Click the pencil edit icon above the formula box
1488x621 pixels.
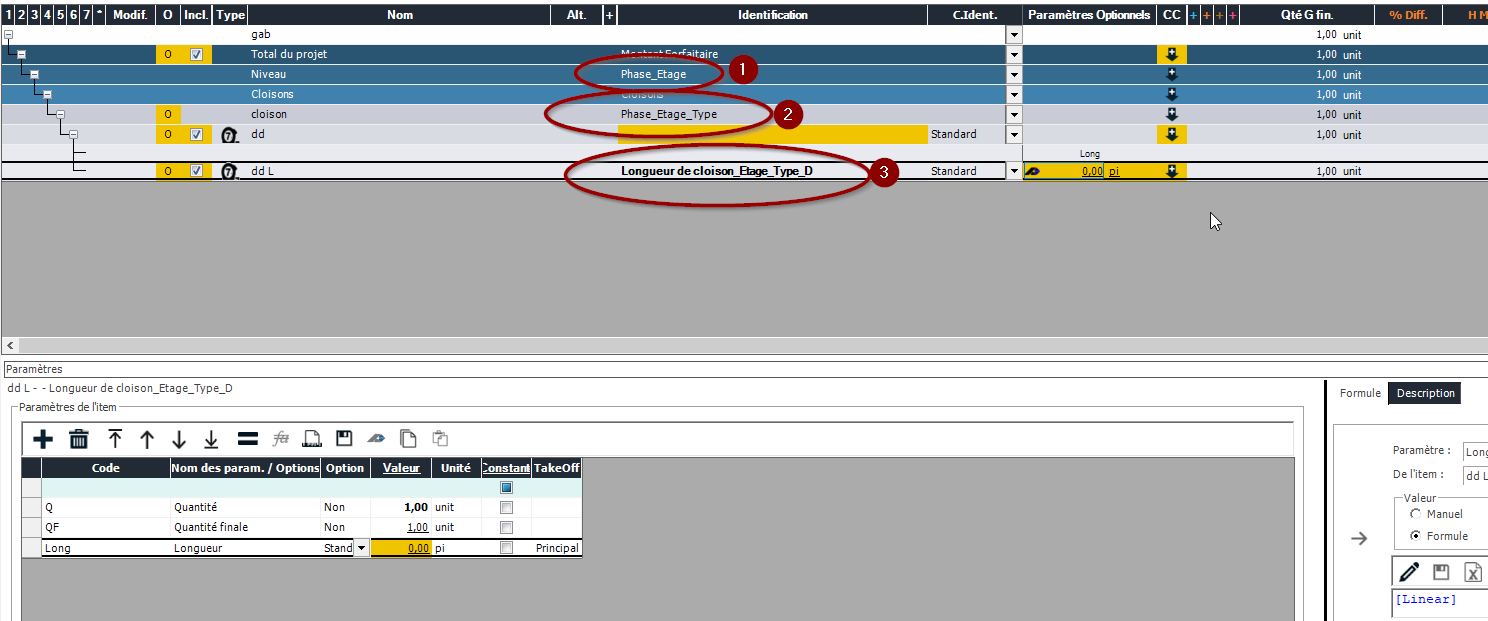[x=1409, y=572]
